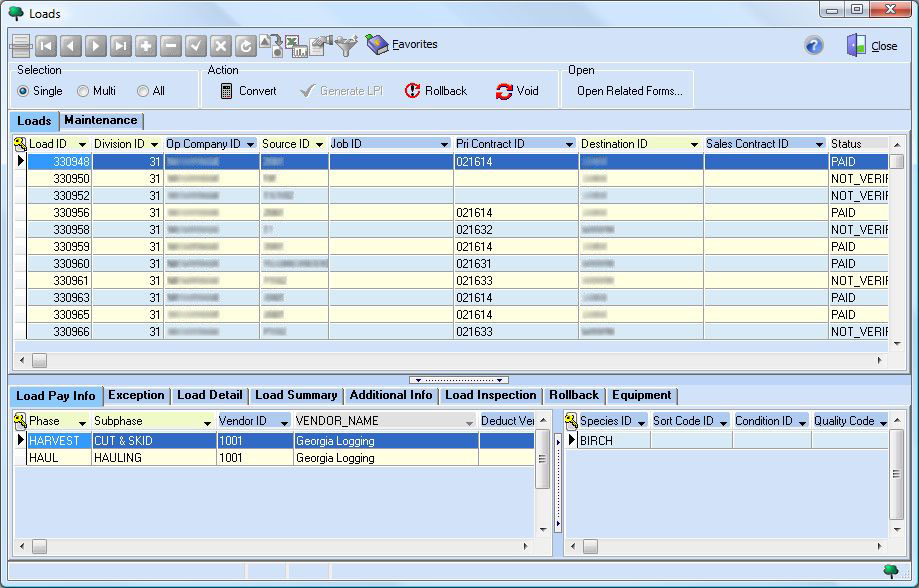Switch to the Maintenance tab

pyautogui.click(x=100, y=121)
